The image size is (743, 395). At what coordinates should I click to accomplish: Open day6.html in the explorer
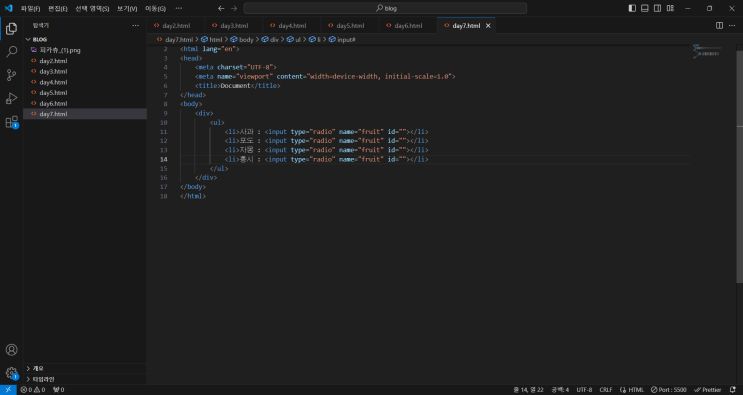pyautogui.click(x=85, y=104)
